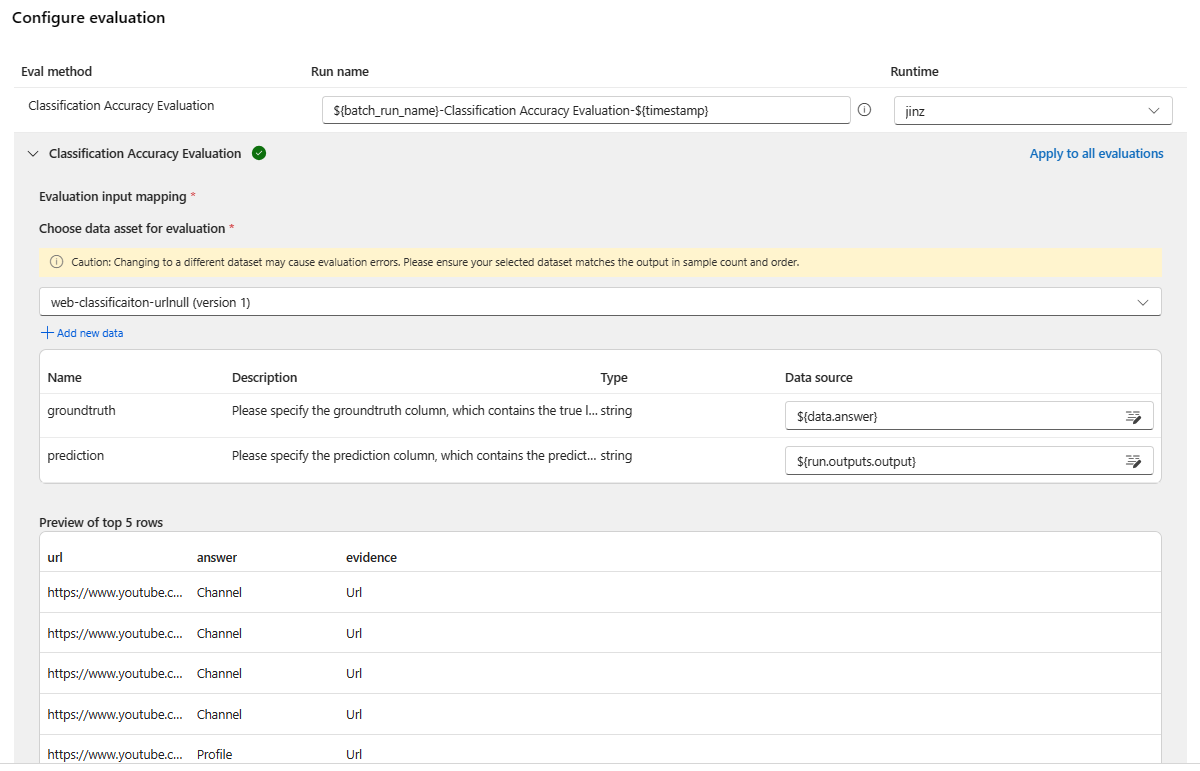
Task: Click the green checkmark status icon
Action: [x=259, y=153]
